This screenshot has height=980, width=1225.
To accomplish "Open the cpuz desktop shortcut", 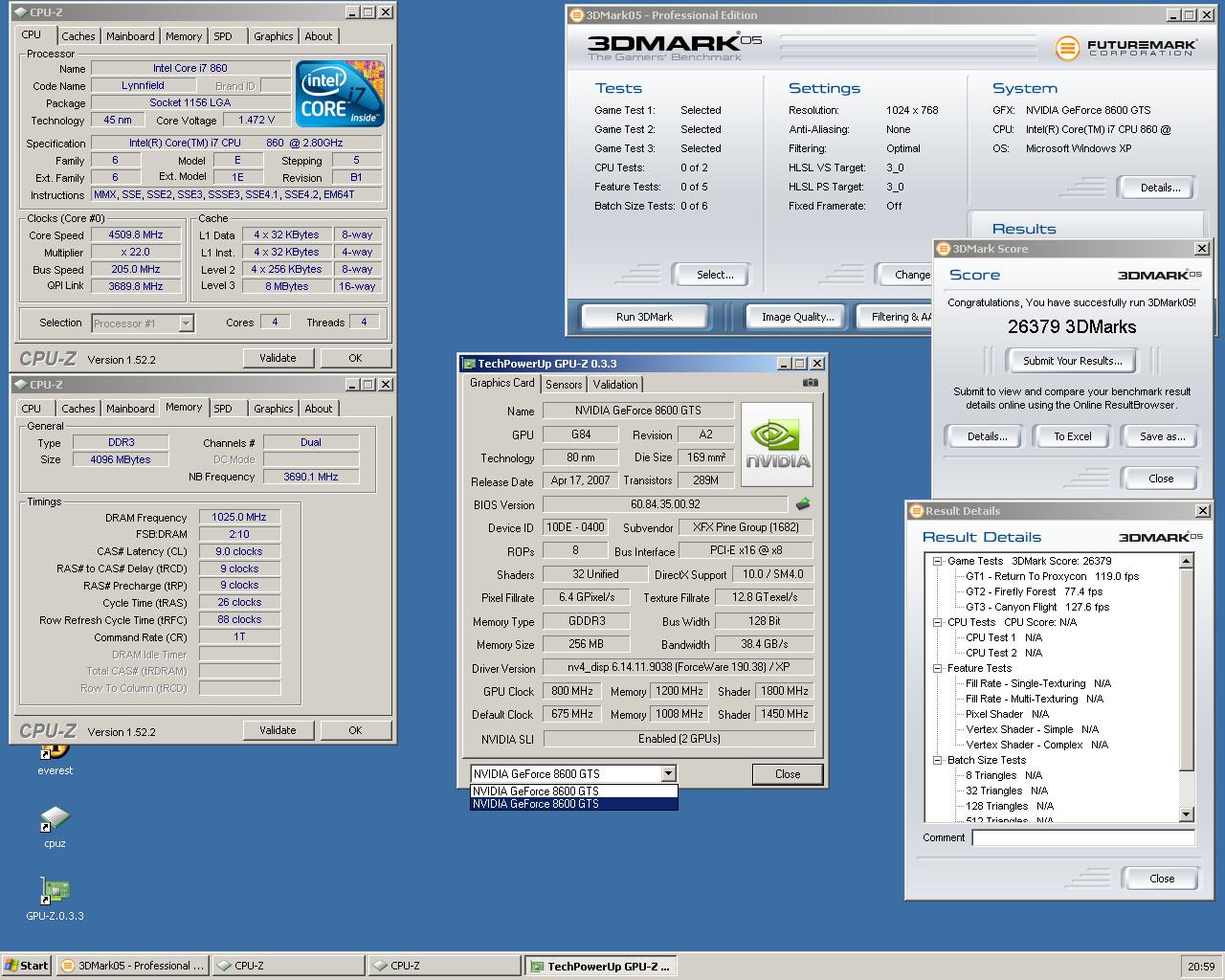I will 55,821.
